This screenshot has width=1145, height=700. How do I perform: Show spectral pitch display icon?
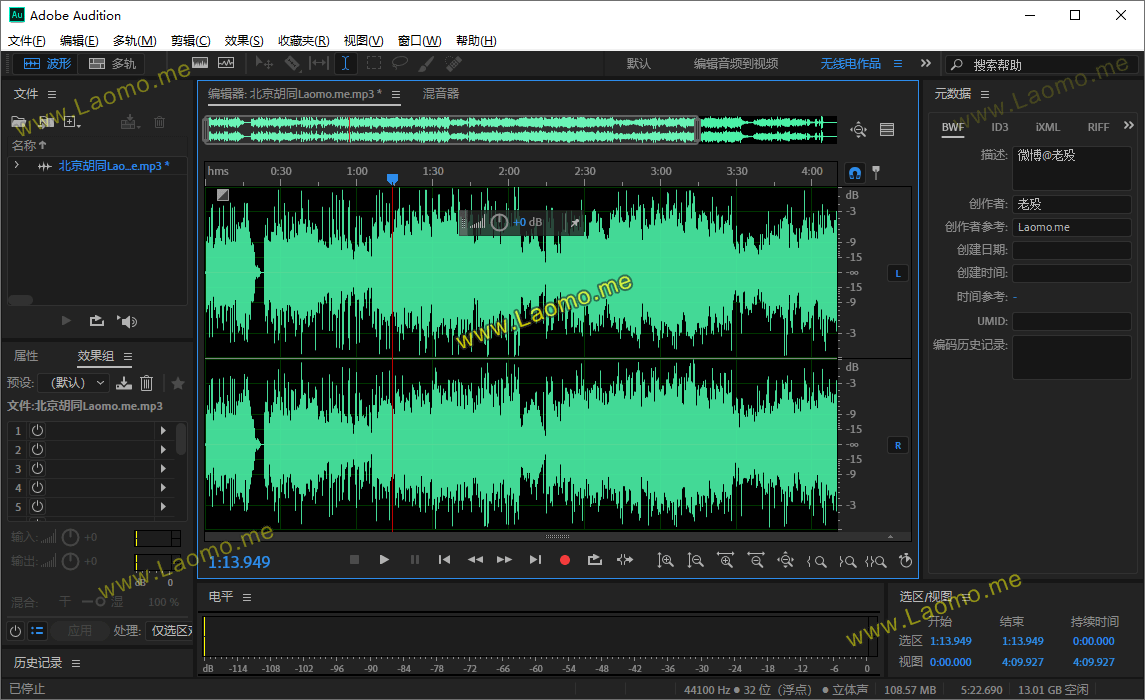pos(226,64)
